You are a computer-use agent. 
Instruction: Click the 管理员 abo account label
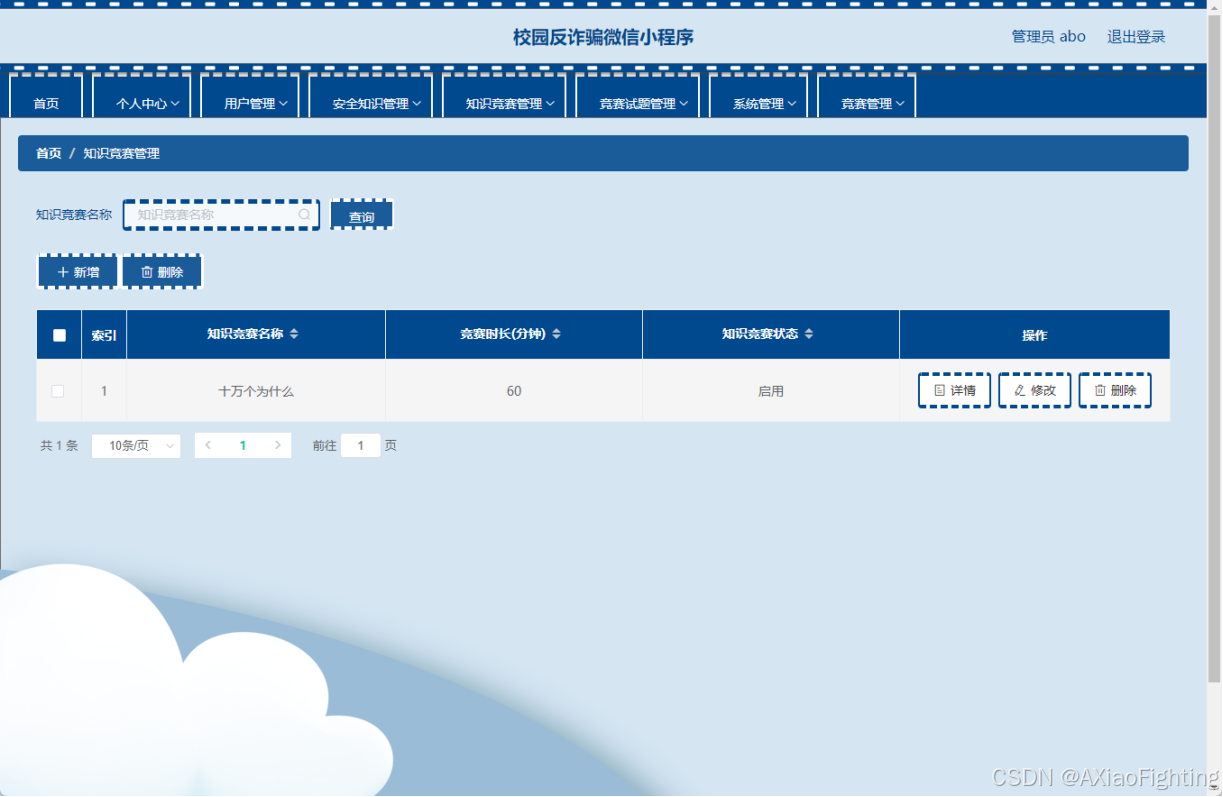click(1048, 37)
